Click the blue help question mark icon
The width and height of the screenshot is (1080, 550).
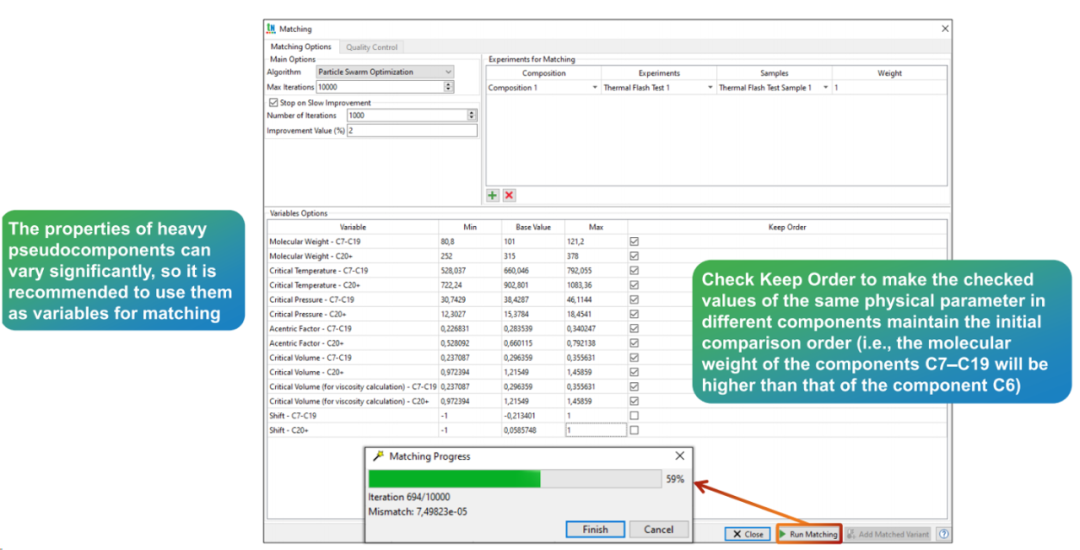[943, 534]
